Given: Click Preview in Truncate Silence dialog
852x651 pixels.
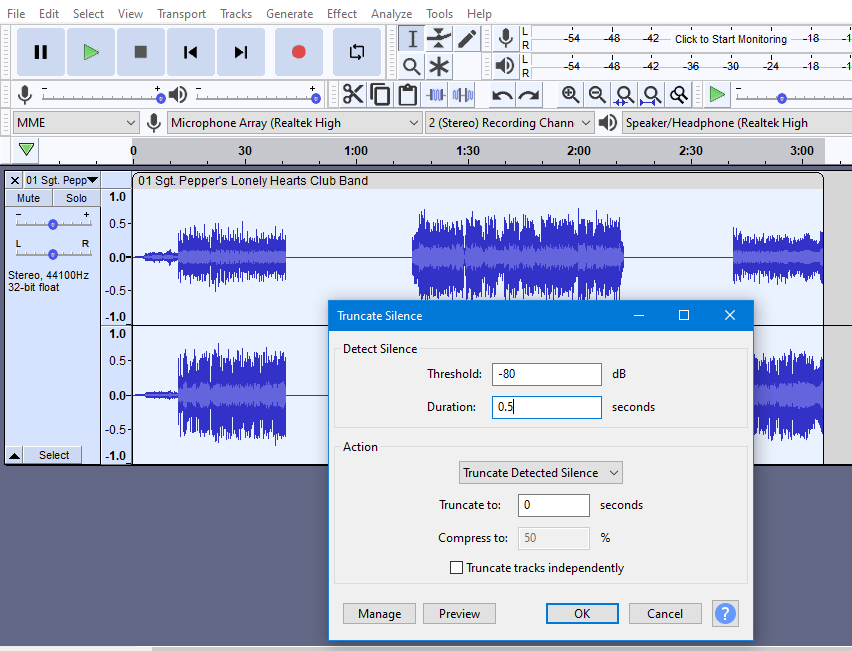Looking at the screenshot, I should pos(459,614).
